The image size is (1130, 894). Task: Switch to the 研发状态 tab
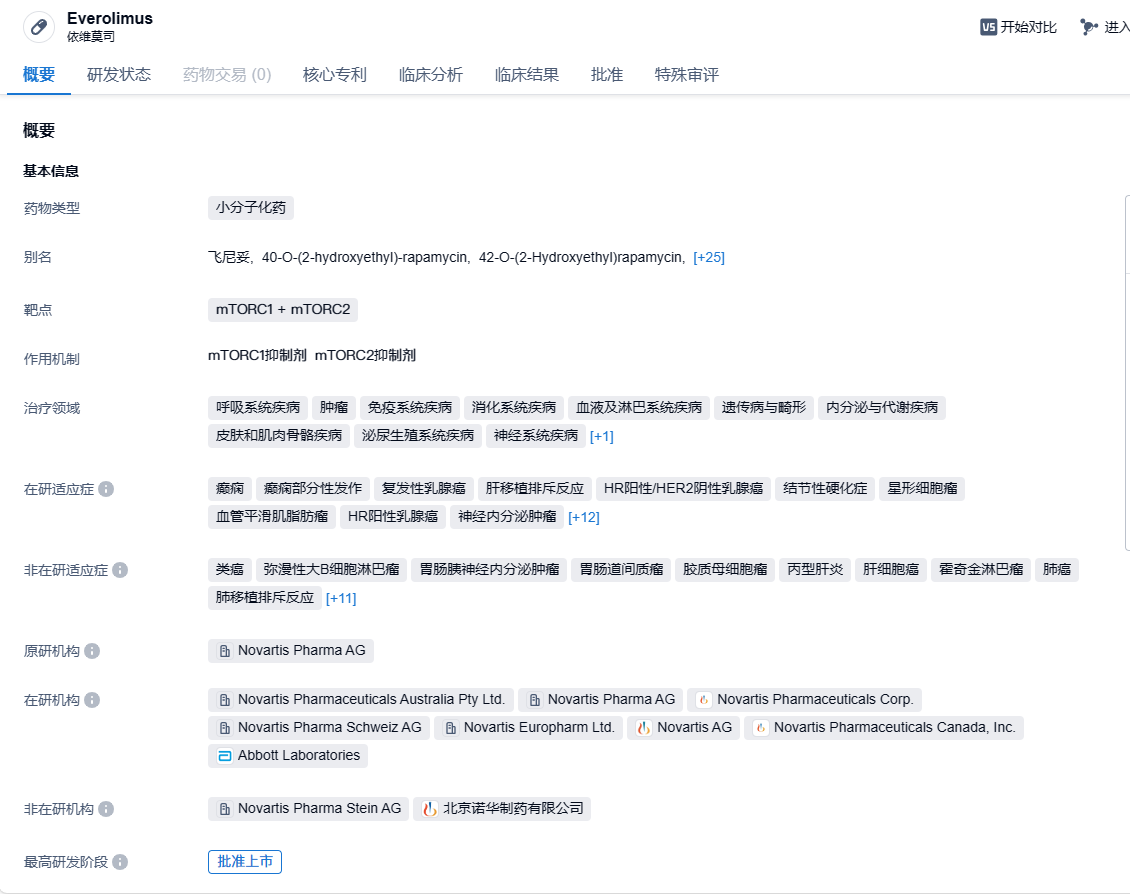point(119,74)
